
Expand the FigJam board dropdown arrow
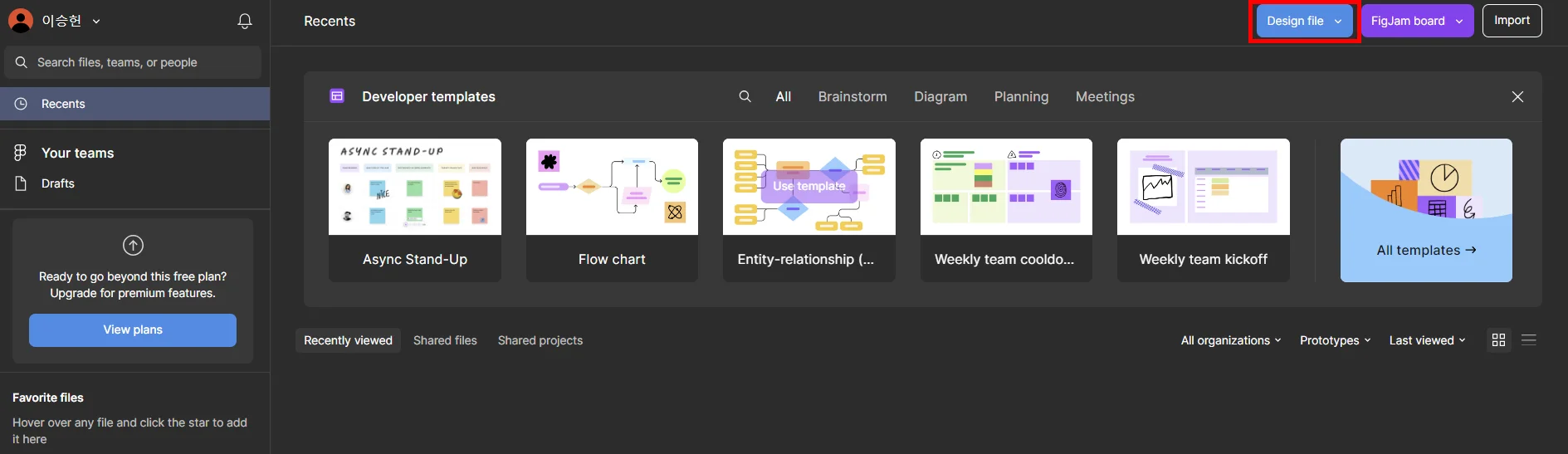click(1459, 22)
